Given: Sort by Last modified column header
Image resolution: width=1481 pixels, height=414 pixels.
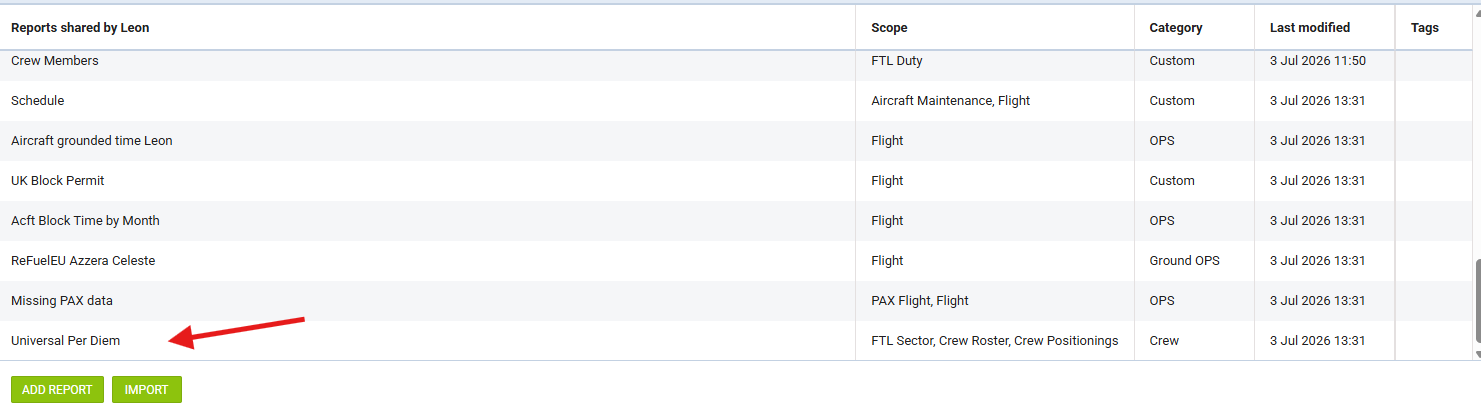Looking at the screenshot, I should click(x=1310, y=28).
